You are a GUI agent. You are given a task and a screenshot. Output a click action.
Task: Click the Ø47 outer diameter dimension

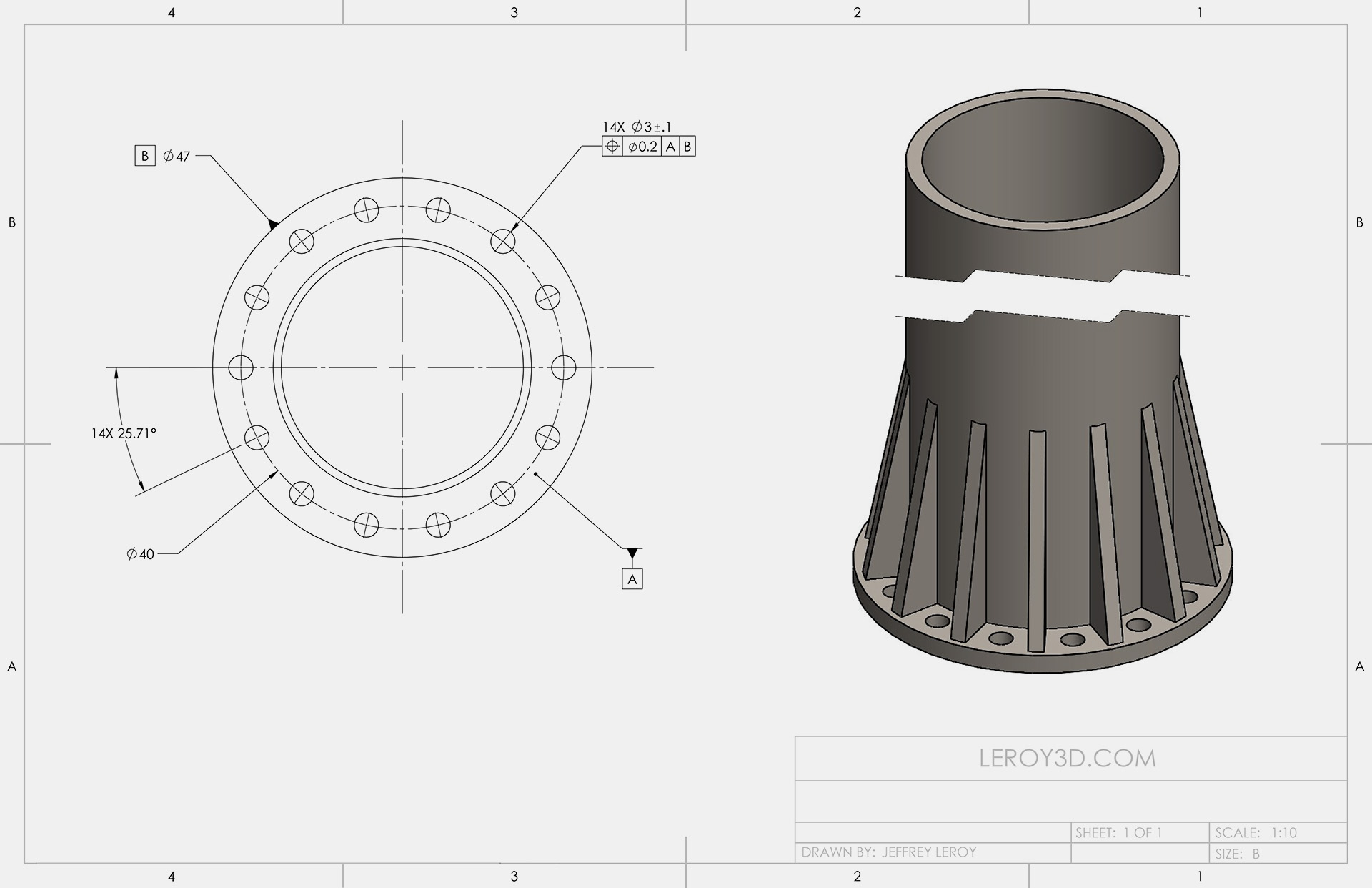point(177,156)
